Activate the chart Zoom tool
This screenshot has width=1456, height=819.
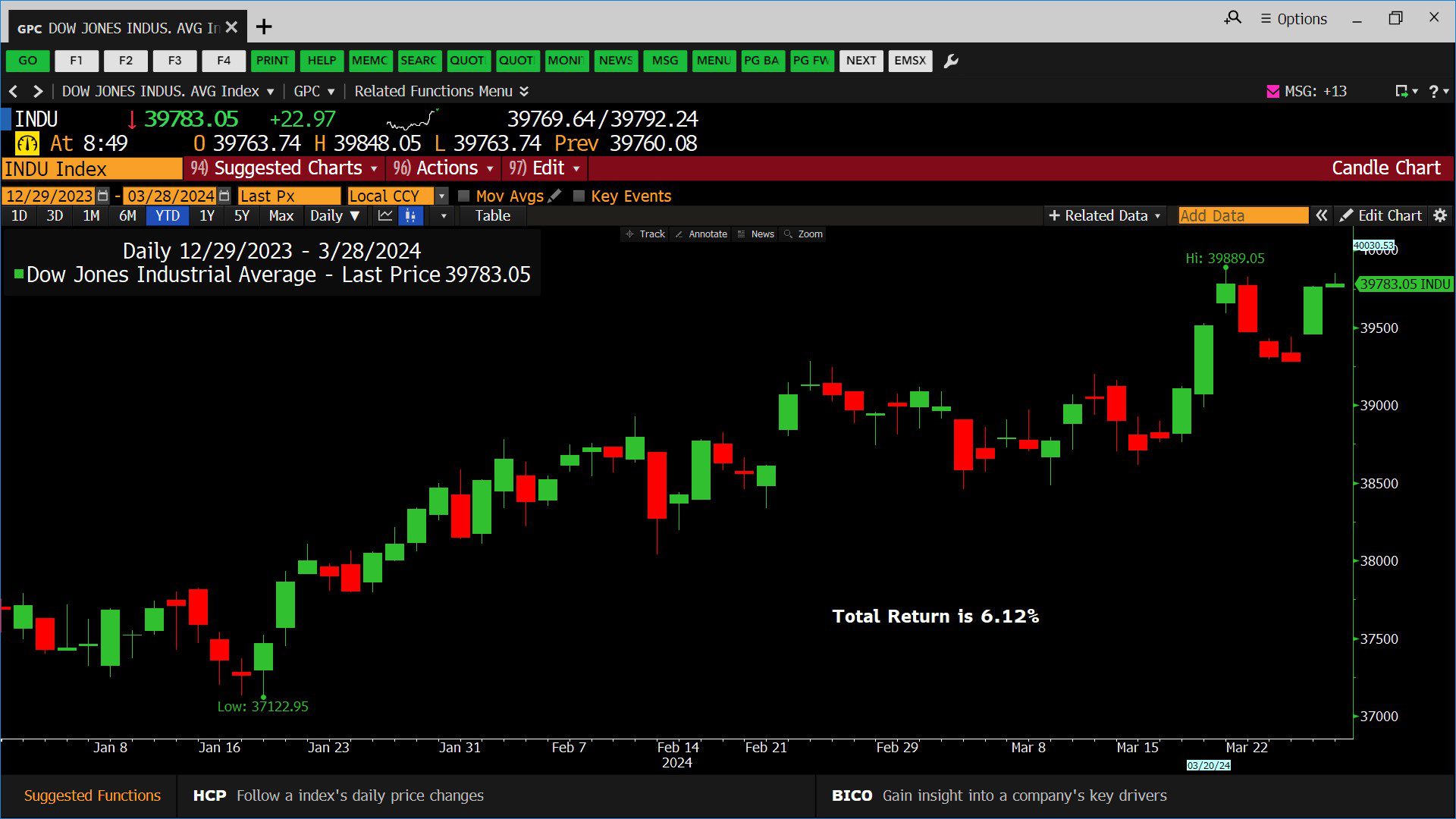804,234
